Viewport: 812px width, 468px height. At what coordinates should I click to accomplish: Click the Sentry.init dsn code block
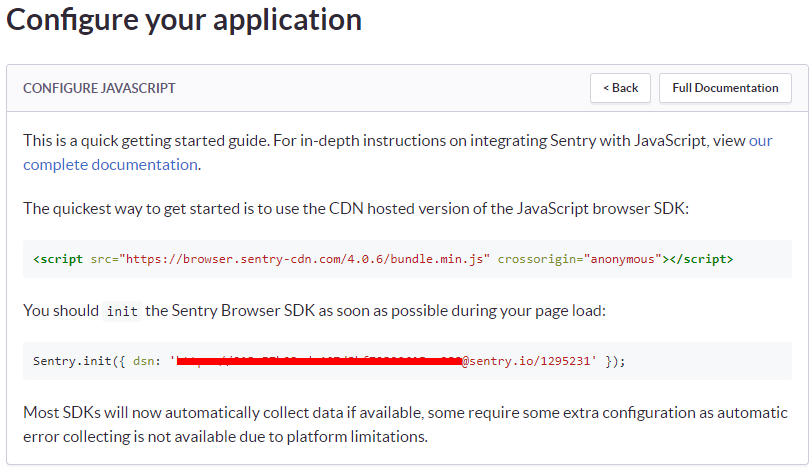[407, 361]
